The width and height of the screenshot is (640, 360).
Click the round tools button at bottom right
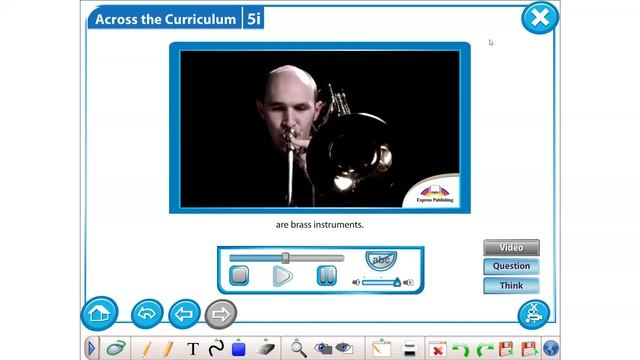point(534,314)
